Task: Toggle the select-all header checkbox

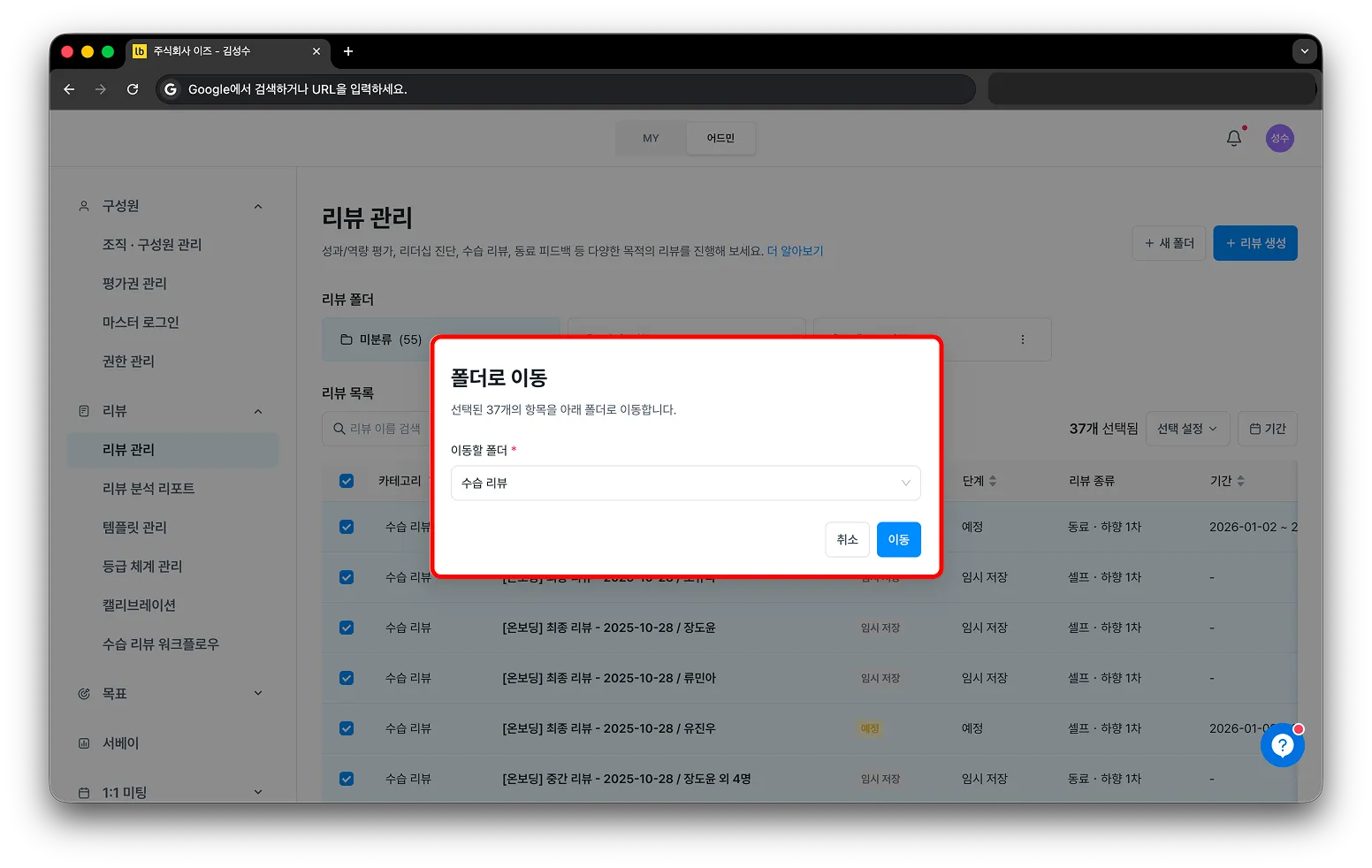Action: (x=347, y=481)
